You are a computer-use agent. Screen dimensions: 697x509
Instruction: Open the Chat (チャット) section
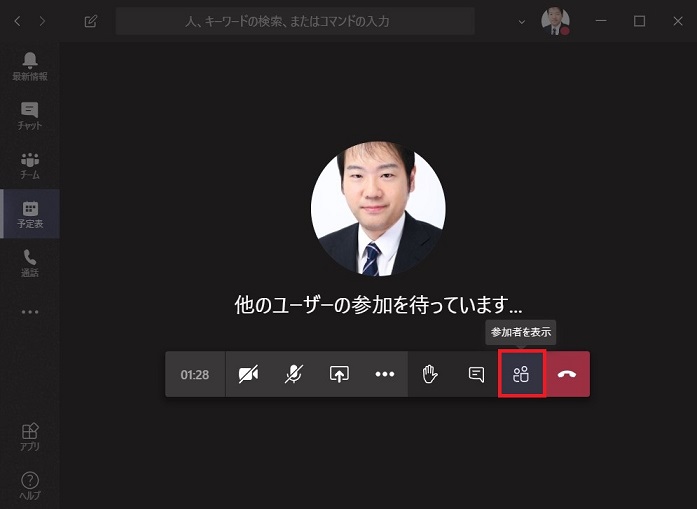pyautogui.click(x=30, y=116)
